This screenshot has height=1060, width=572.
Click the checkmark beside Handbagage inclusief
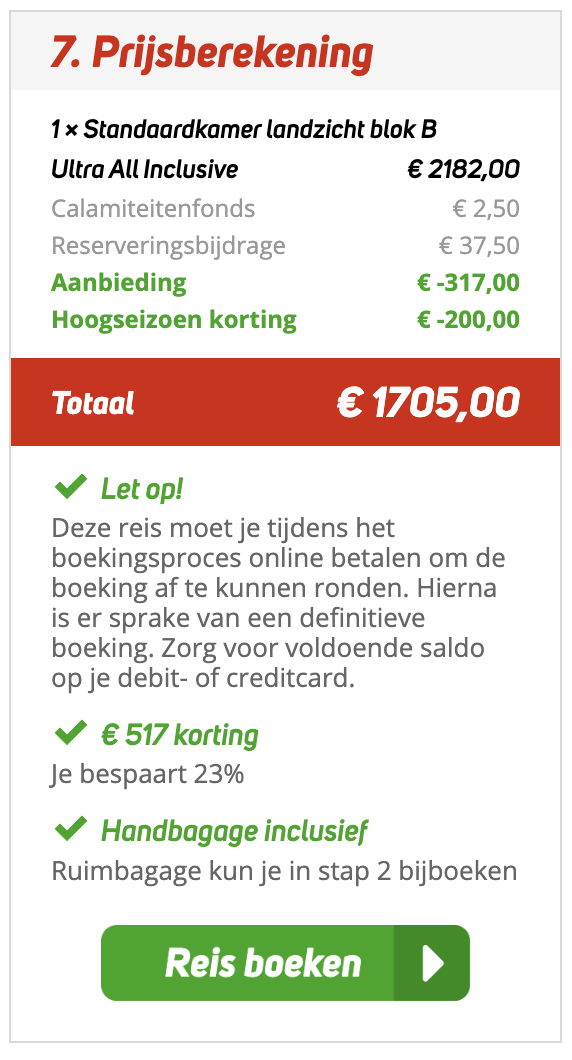click(70, 828)
